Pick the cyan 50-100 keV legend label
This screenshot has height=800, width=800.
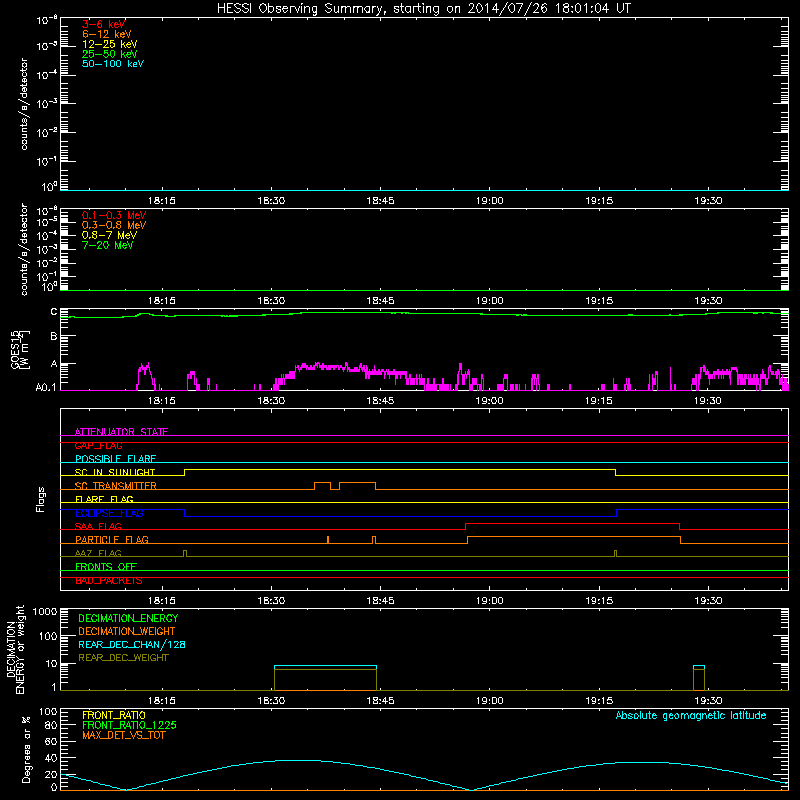113,64
